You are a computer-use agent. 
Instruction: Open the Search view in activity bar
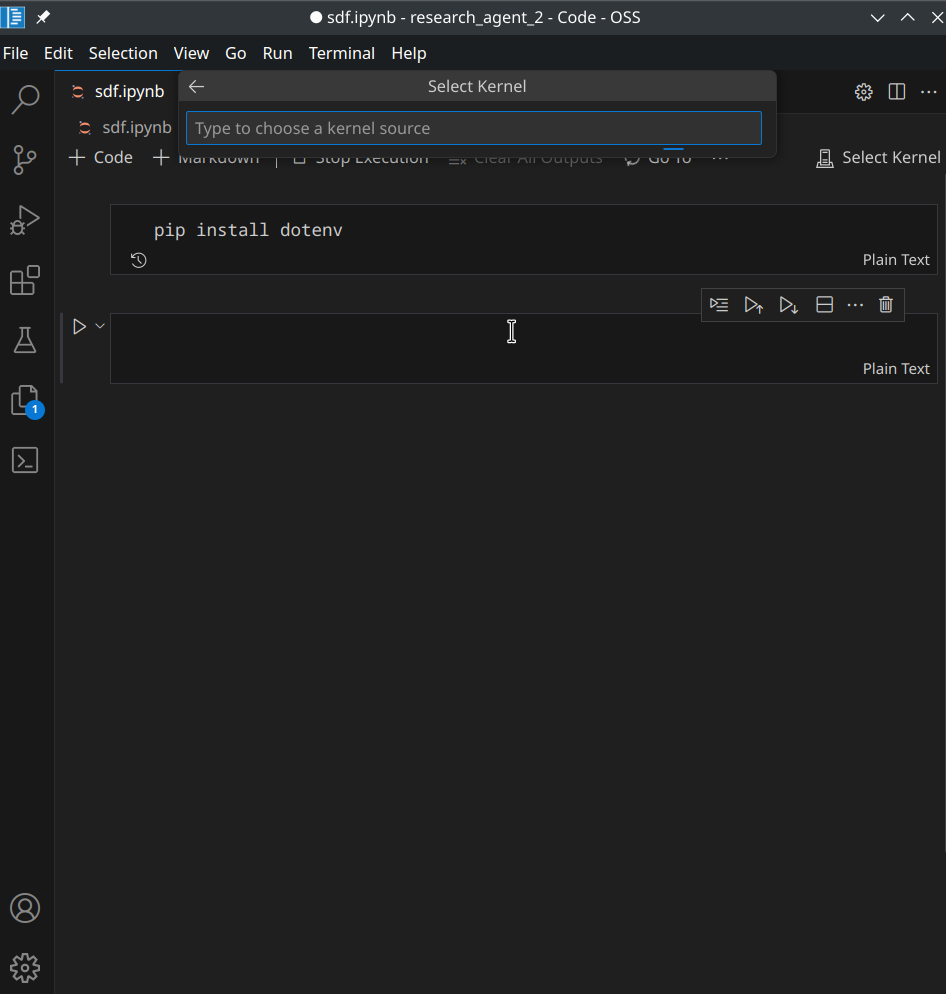25,100
